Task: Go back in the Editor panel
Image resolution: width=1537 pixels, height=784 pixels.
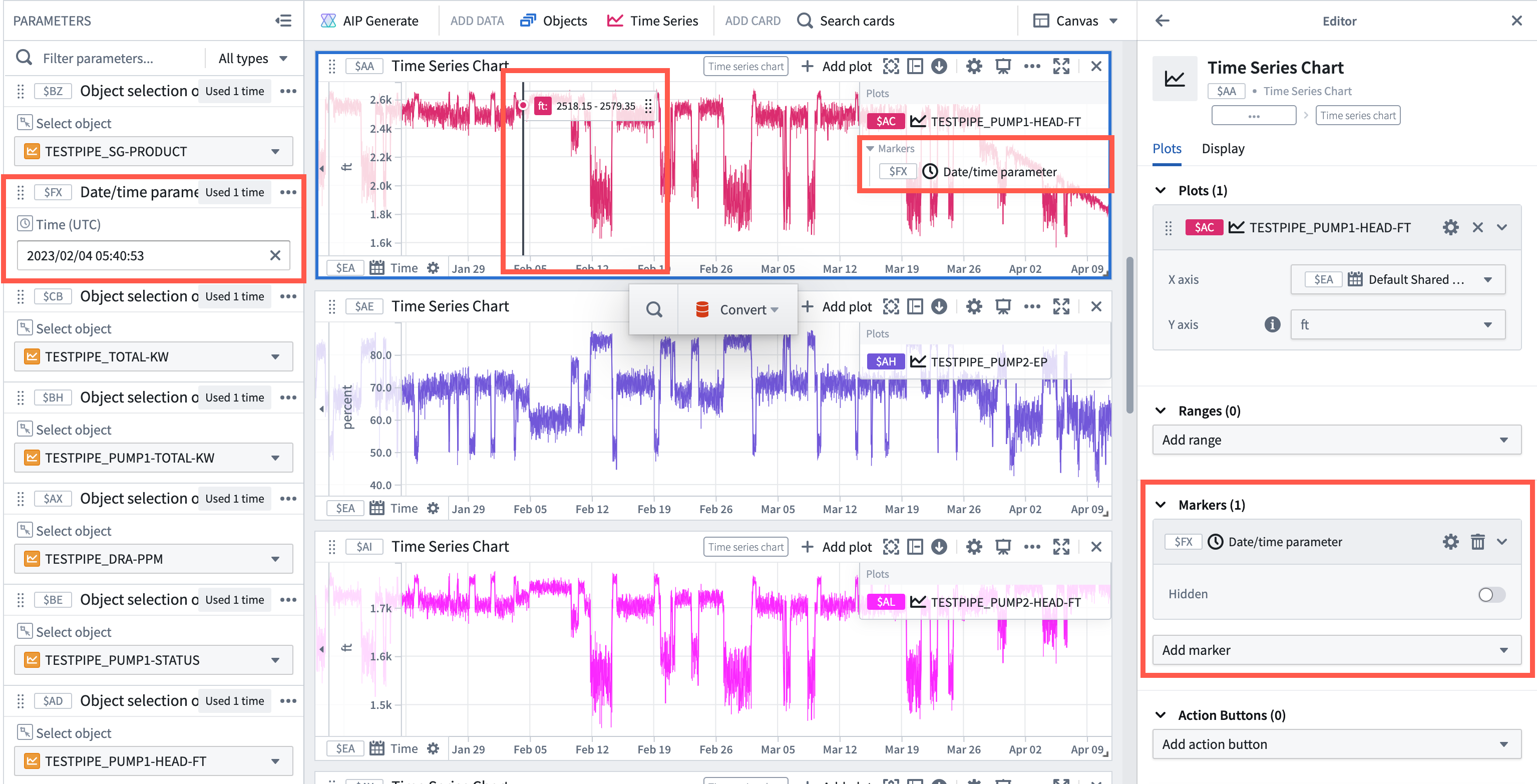Action: [x=1162, y=21]
